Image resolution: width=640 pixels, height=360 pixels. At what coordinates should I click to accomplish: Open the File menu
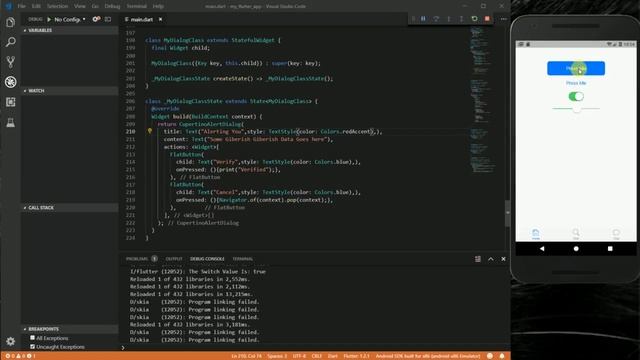22,6
